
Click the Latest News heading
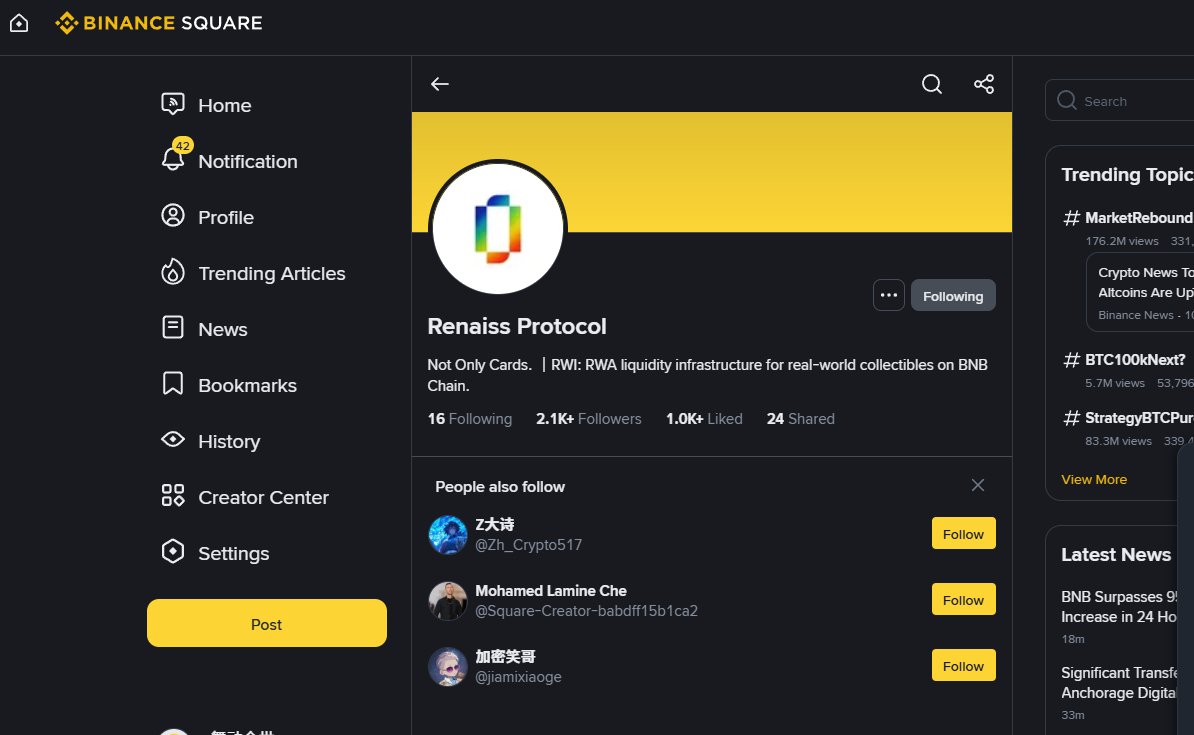1116,554
